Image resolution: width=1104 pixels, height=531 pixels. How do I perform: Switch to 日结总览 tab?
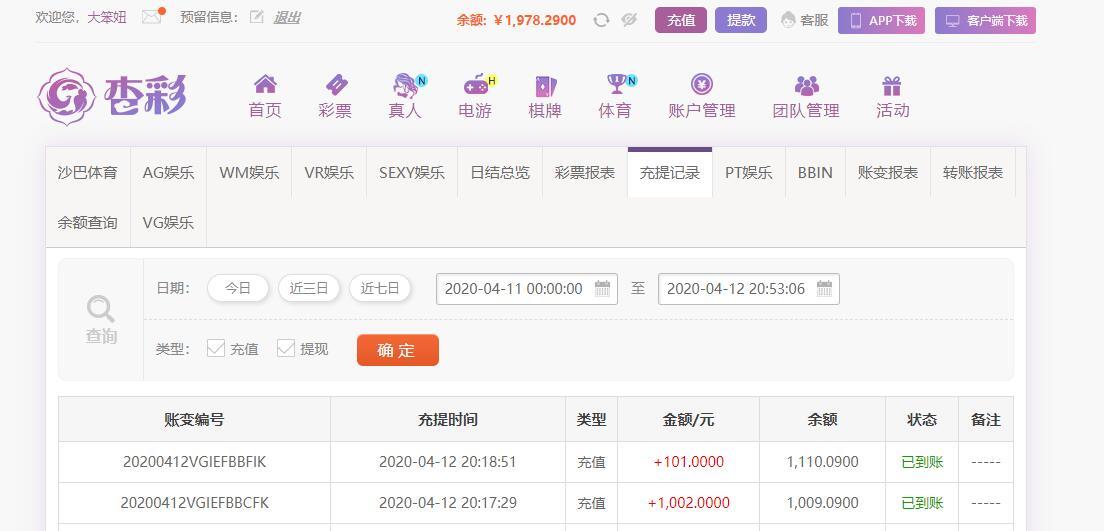pyautogui.click(x=500, y=173)
